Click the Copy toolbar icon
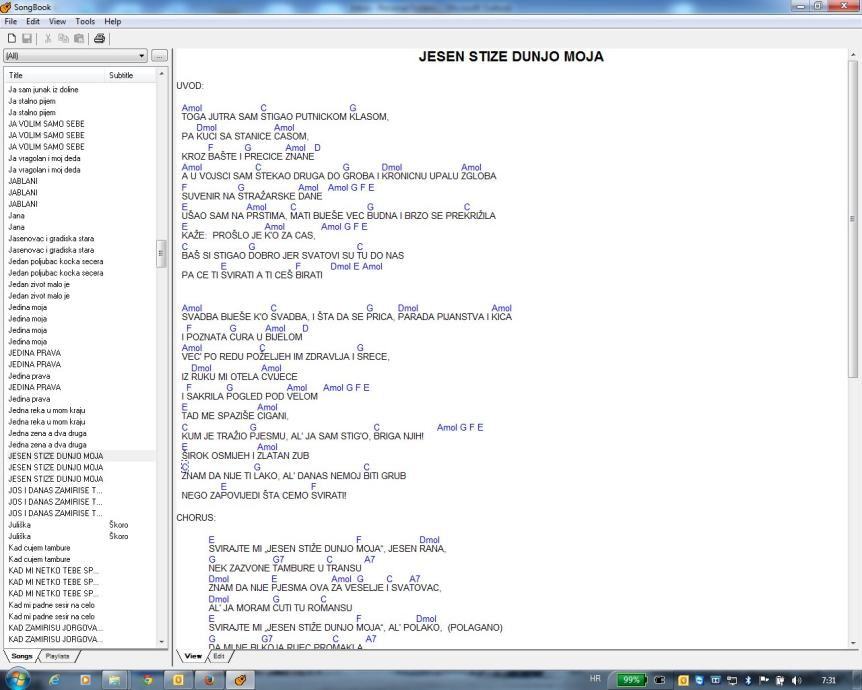Screen dimensions: 862x690 (x=62, y=38)
